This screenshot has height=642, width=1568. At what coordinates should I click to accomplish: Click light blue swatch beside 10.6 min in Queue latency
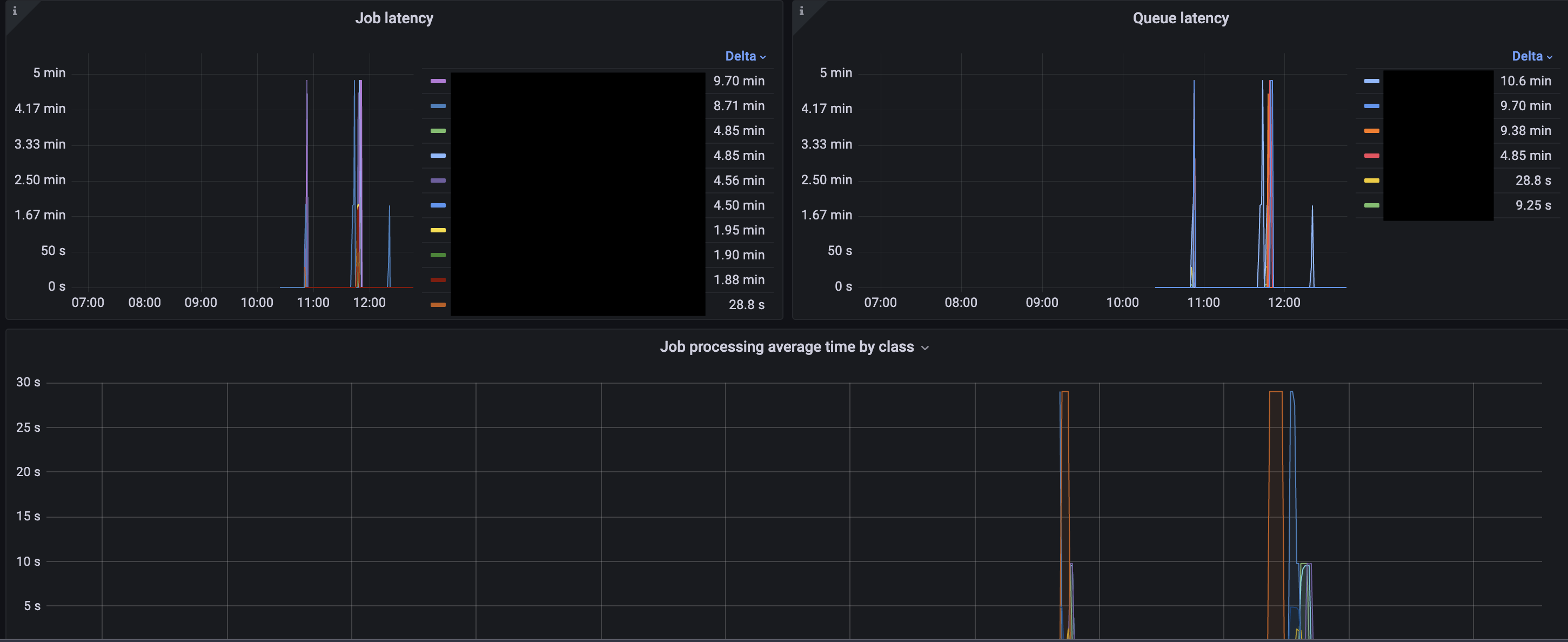tap(1371, 81)
